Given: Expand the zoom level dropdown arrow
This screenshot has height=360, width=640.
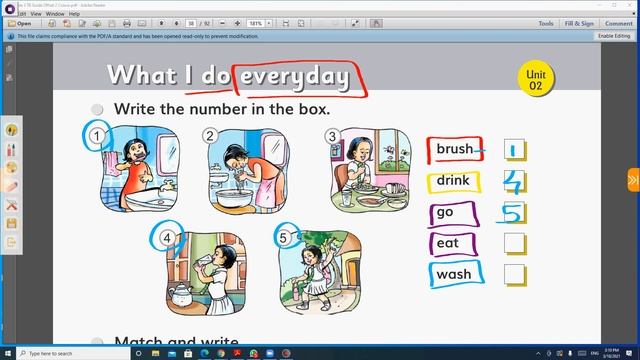Looking at the screenshot, I should click(x=269, y=23).
